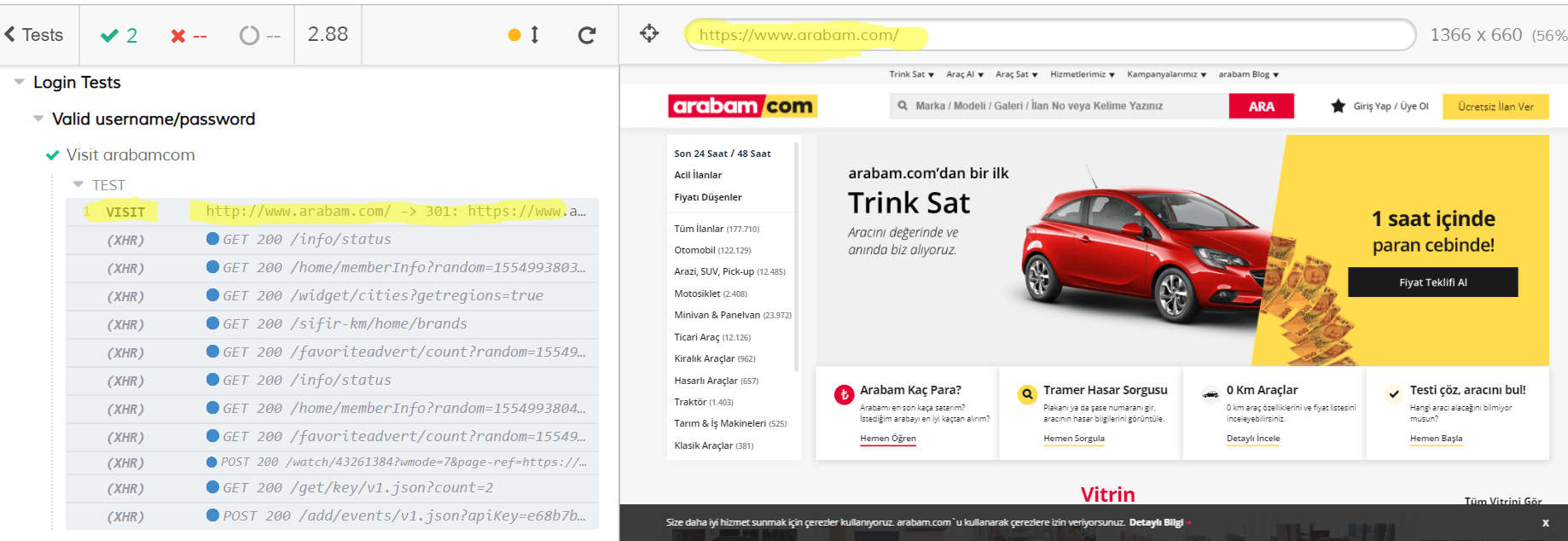
Task: Close the cookie notice with X
Action: pos(1545,523)
